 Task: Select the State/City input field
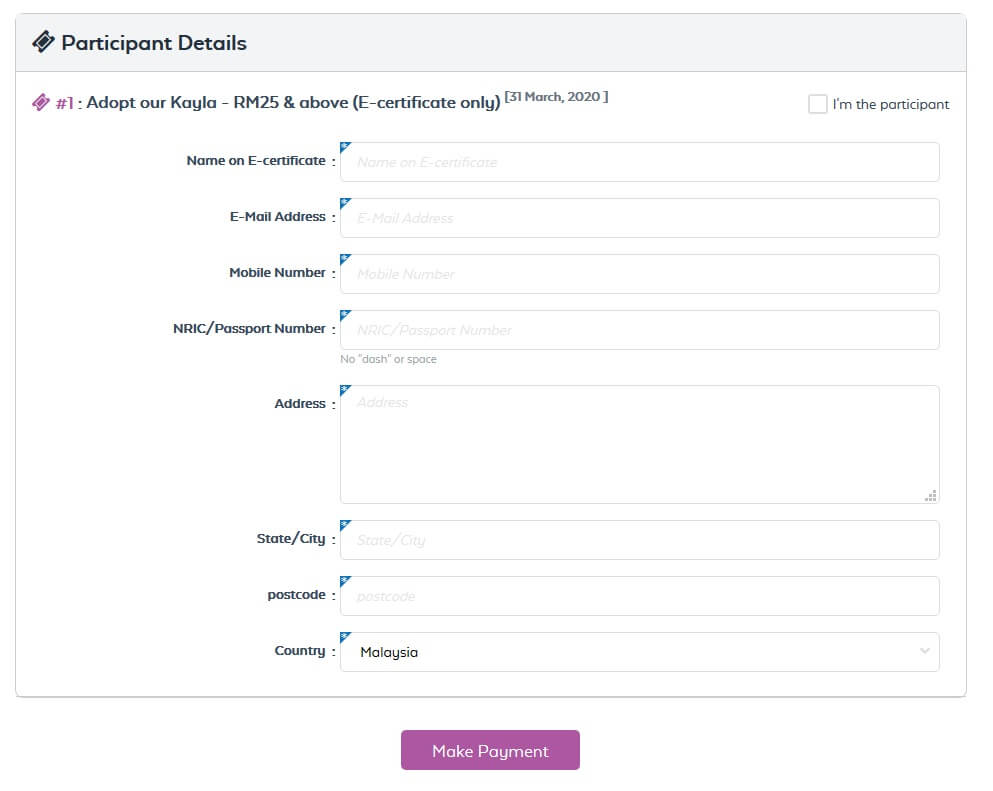[640, 540]
